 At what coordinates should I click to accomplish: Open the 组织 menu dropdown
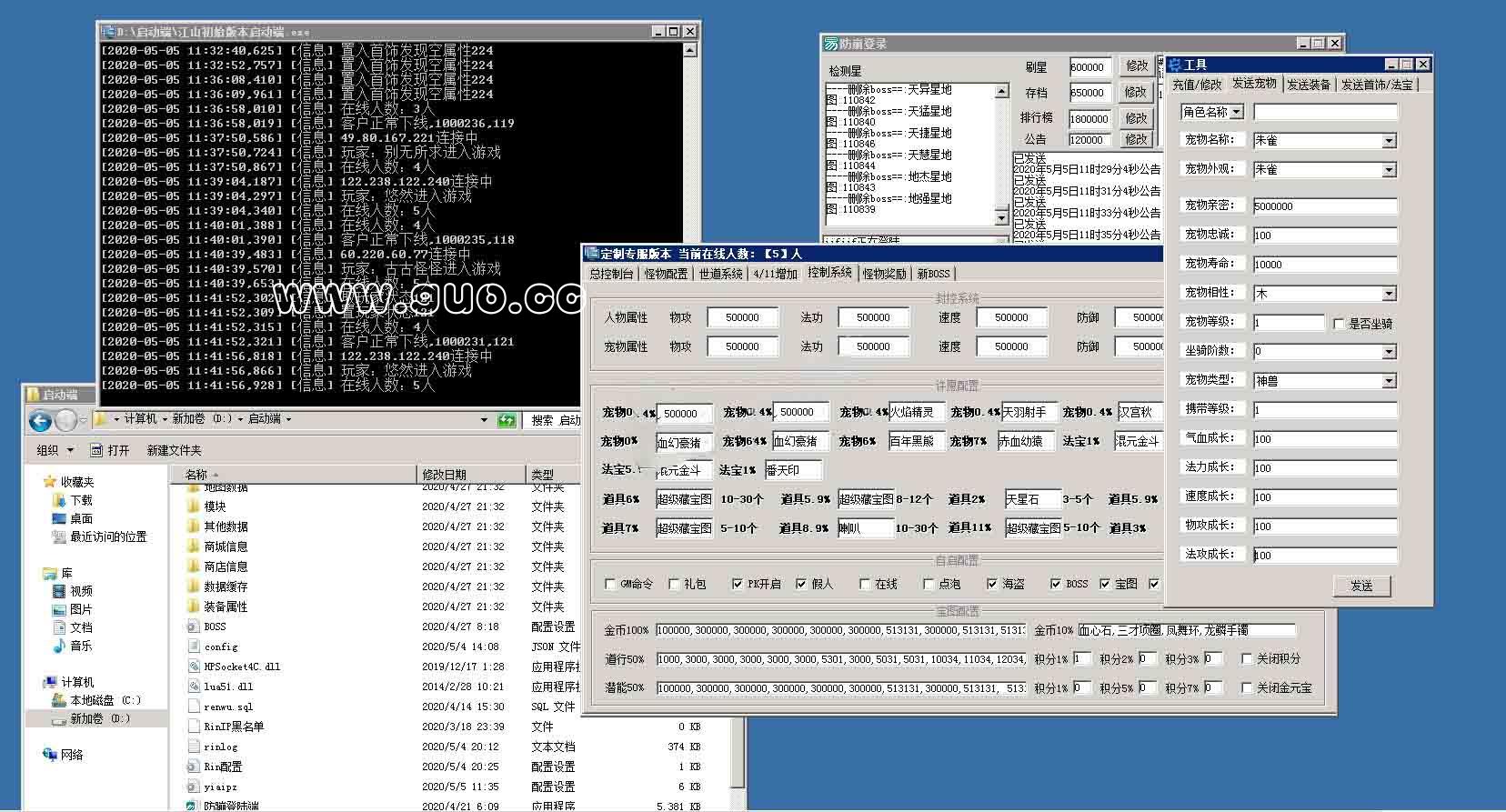(x=53, y=450)
